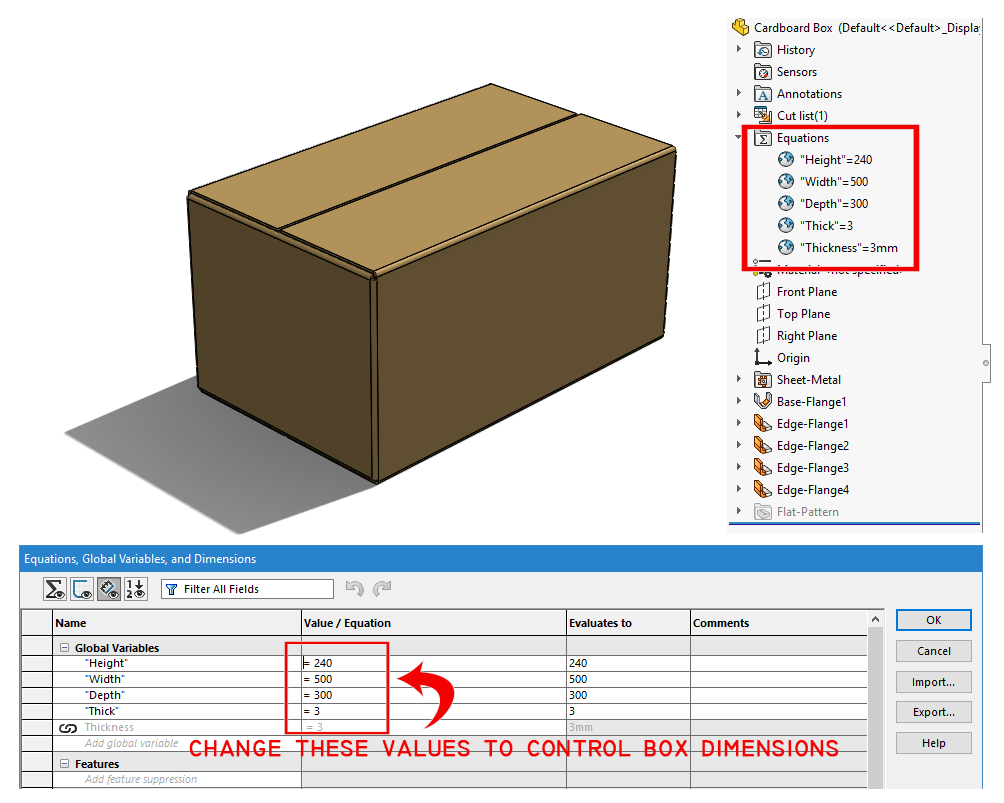Click the Export... button
The height and width of the screenshot is (803, 1004).
click(934, 712)
